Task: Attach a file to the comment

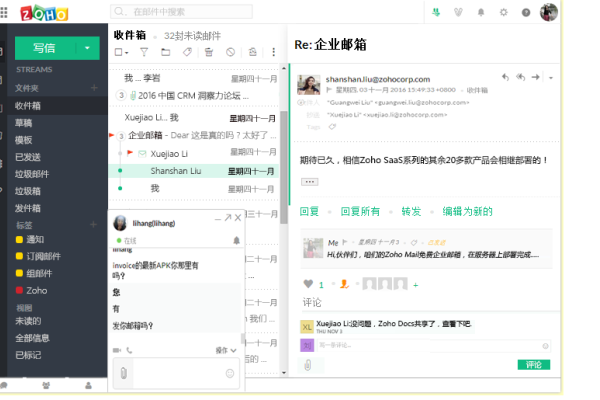Action: coord(308,366)
